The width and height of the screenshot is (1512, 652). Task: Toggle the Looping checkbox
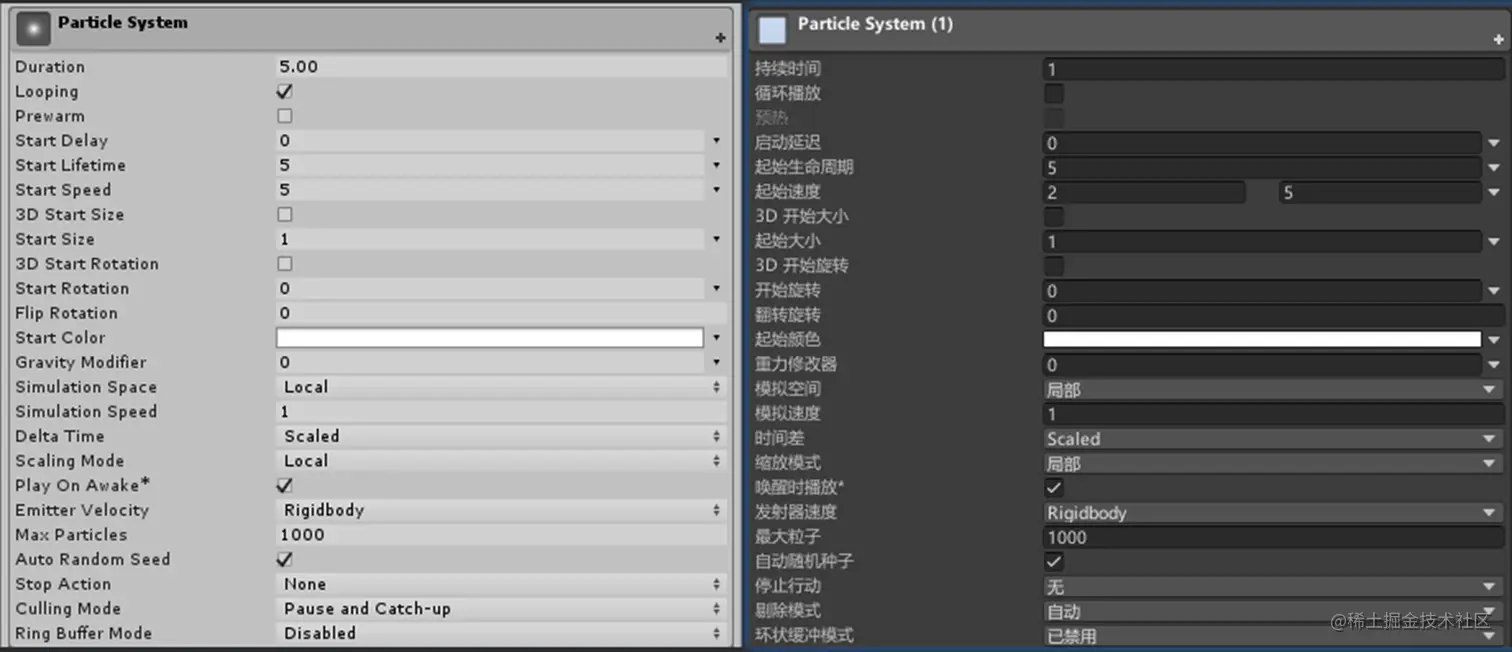point(285,92)
